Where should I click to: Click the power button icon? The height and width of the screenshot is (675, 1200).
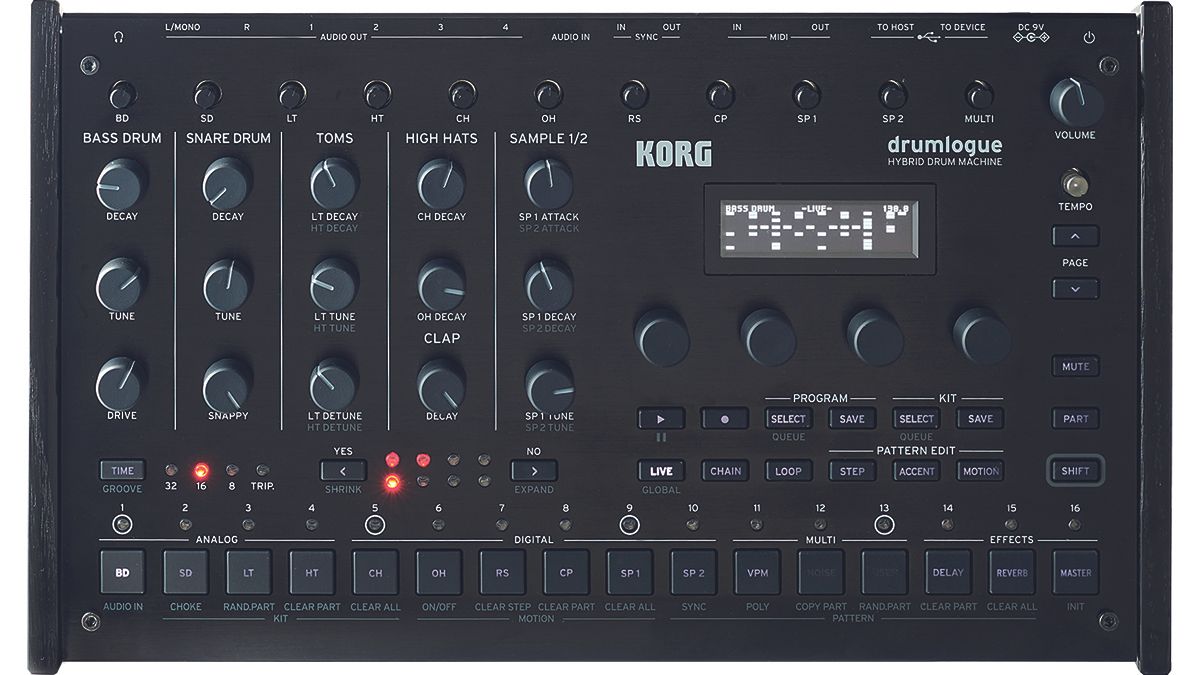pos(1089,38)
